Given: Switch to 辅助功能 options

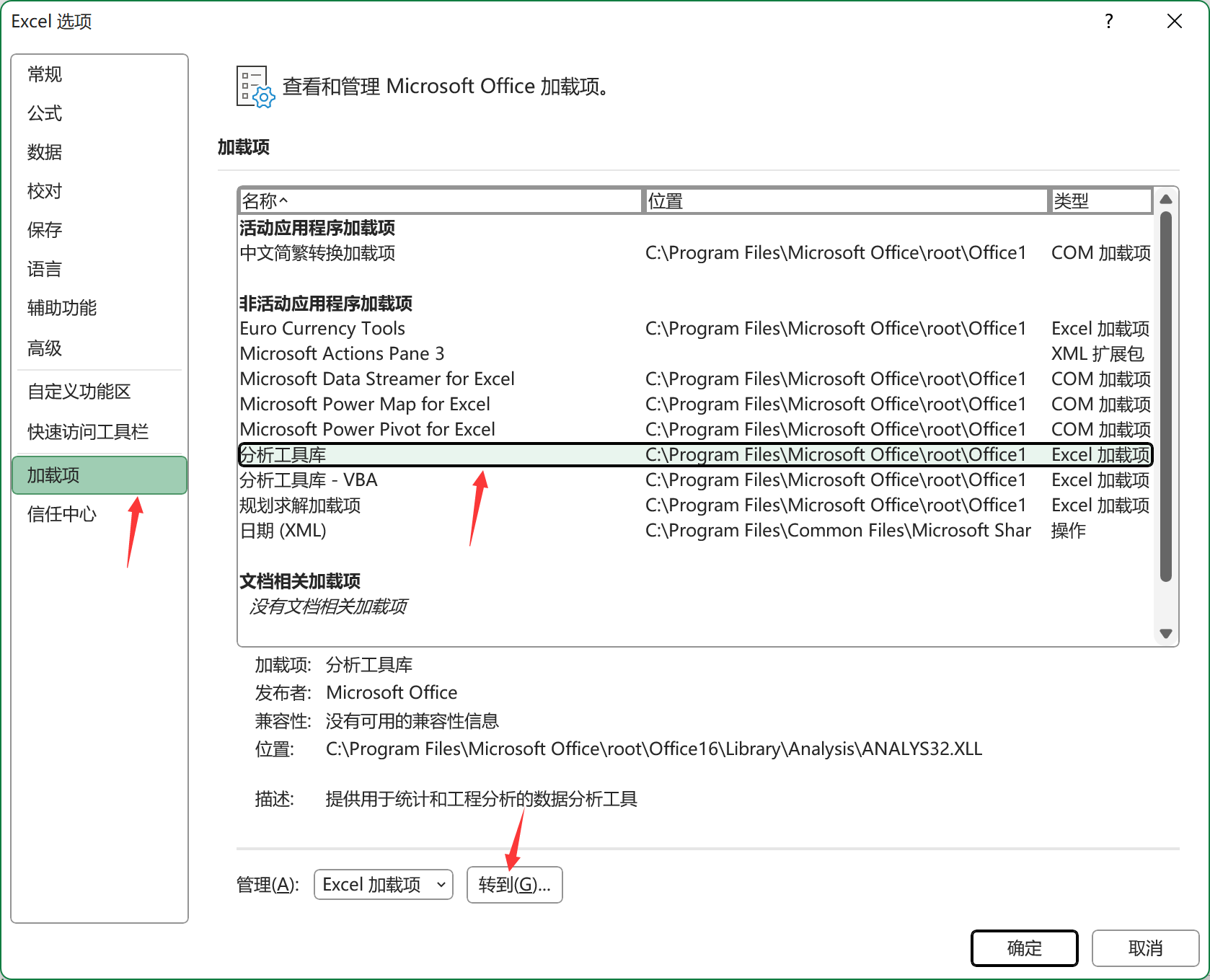Looking at the screenshot, I should (x=100, y=308).
